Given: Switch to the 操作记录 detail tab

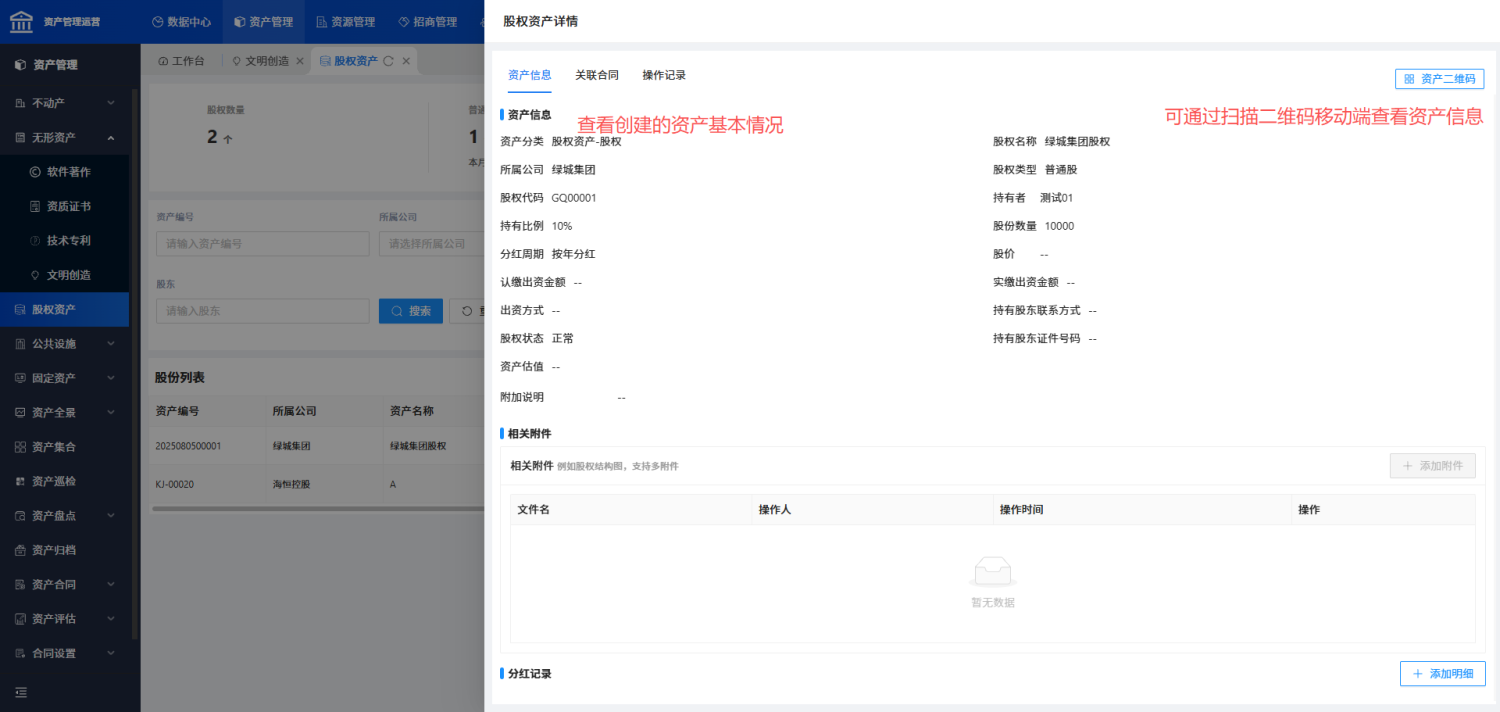Looking at the screenshot, I should point(664,75).
